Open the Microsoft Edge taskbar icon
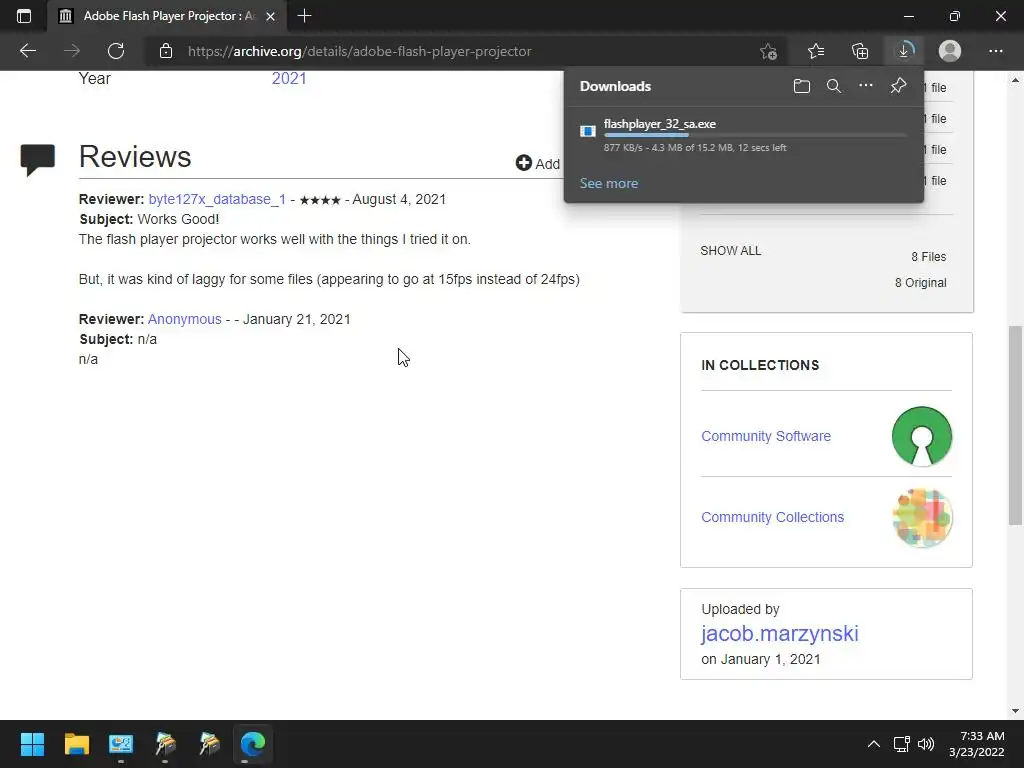Image resolution: width=1024 pixels, height=768 pixels. click(253, 744)
